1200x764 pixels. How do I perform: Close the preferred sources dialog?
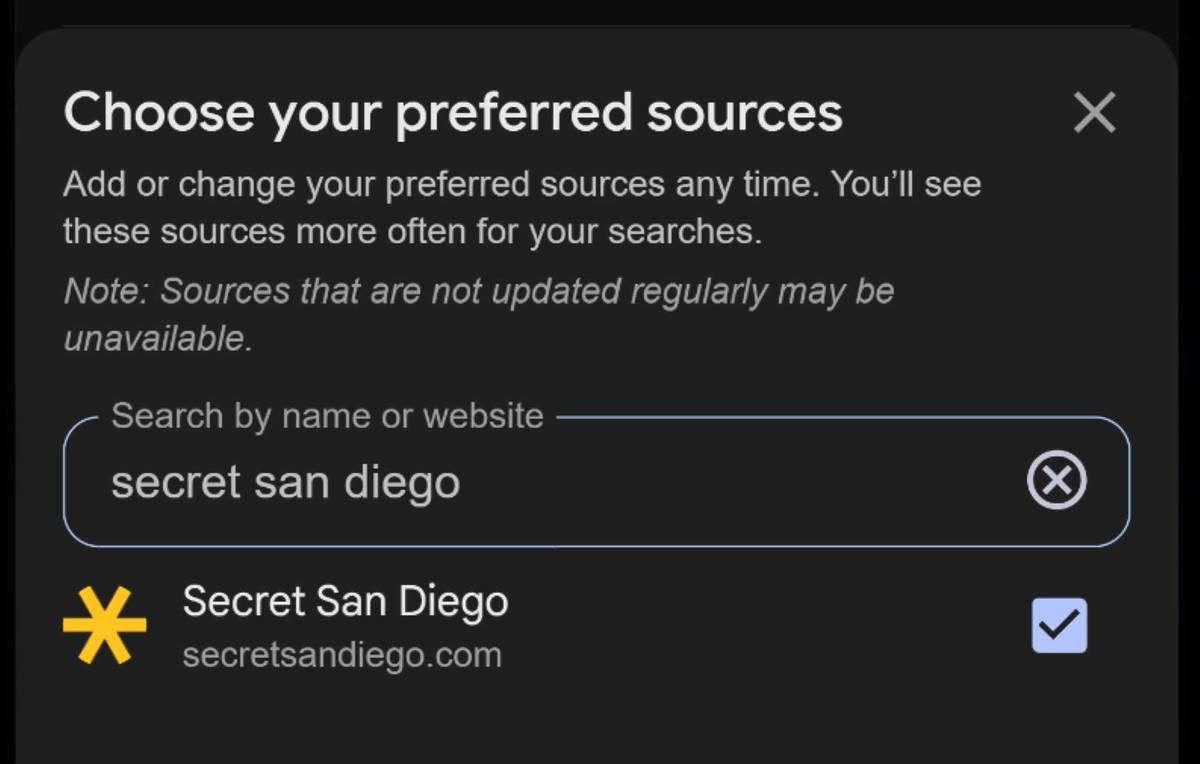point(1094,112)
